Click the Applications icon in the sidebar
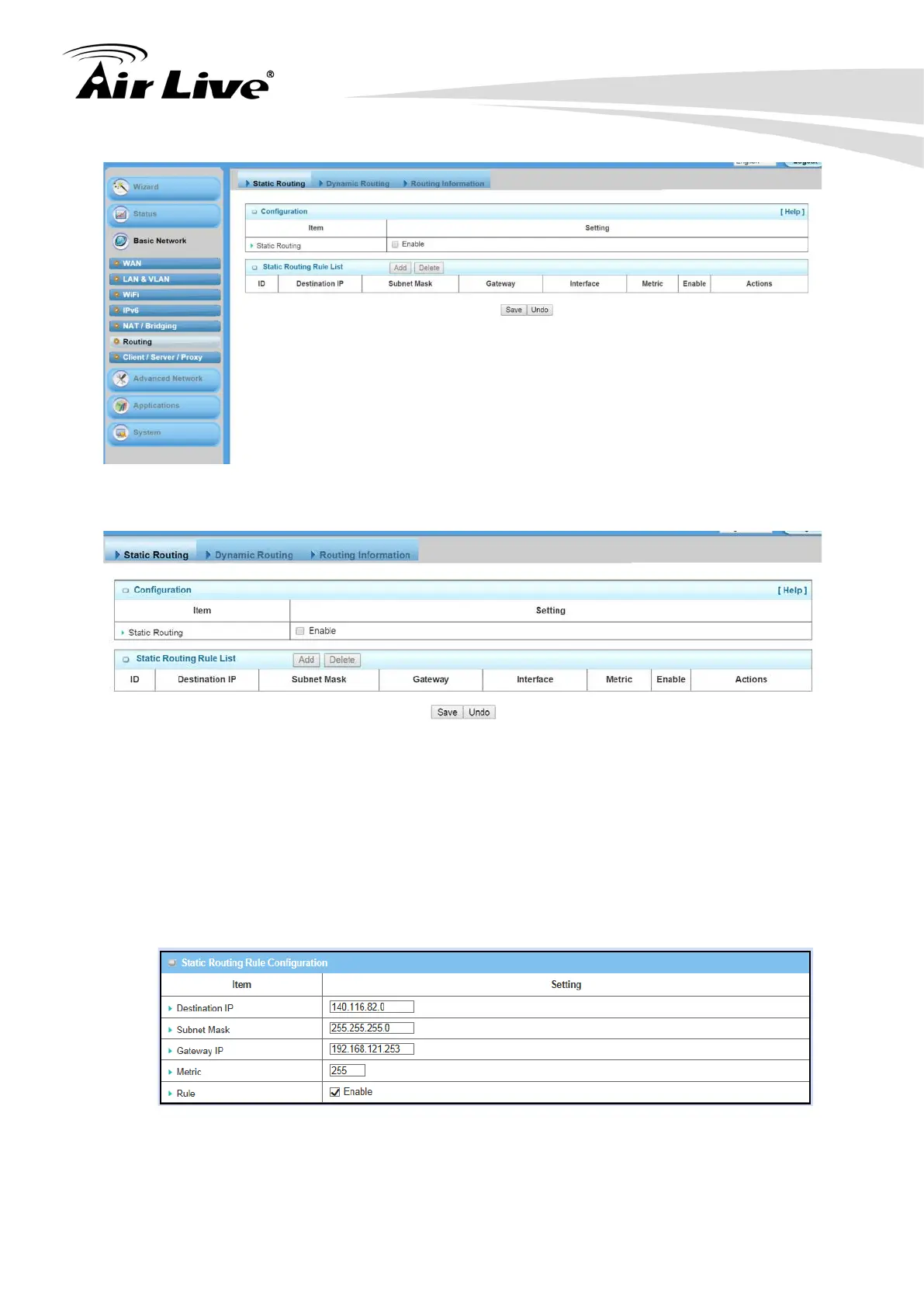The width and height of the screenshot is (924, 1307). pos(121,406)
